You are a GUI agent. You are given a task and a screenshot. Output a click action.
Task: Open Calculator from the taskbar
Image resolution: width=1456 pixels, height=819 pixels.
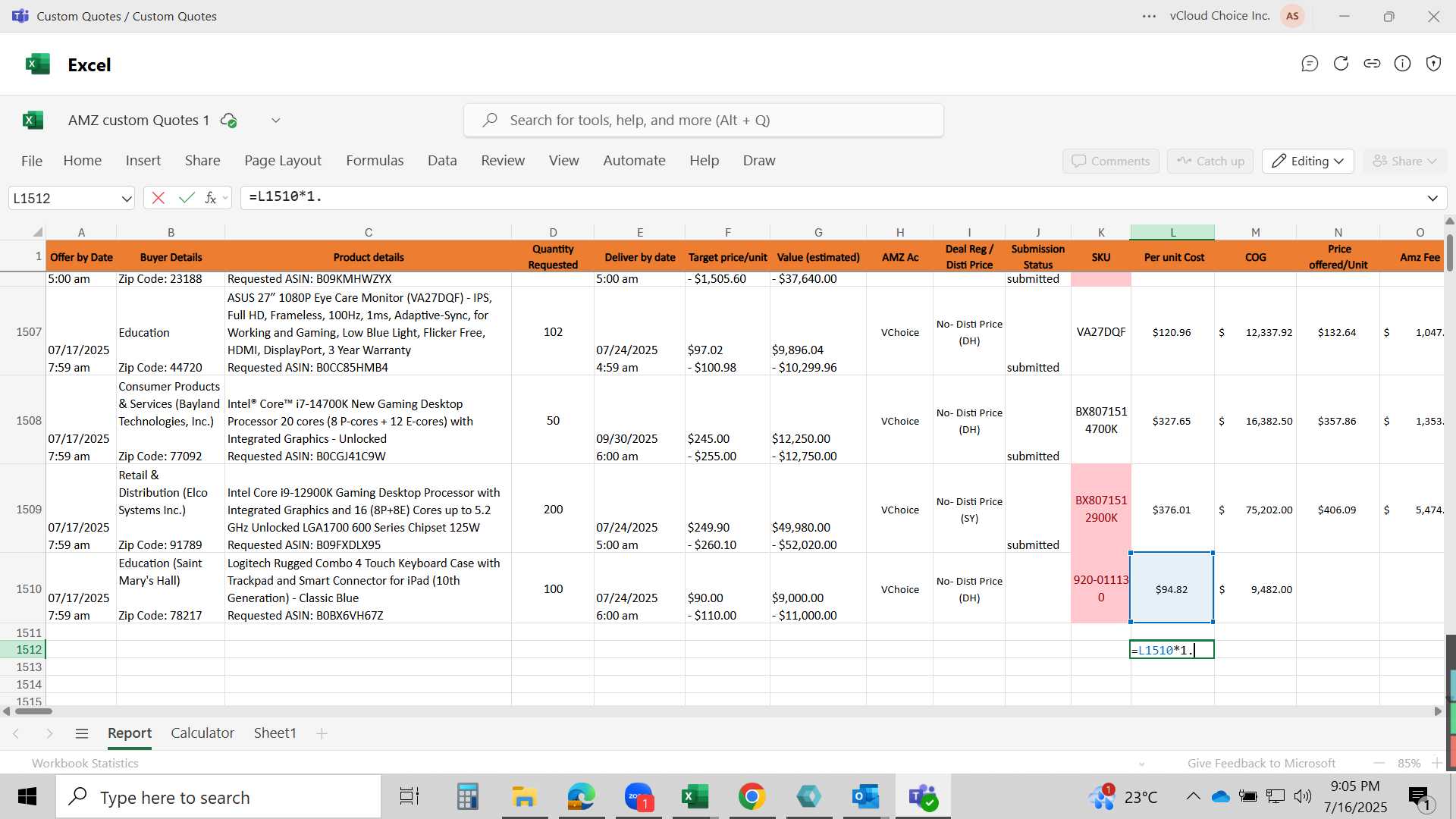467,797
